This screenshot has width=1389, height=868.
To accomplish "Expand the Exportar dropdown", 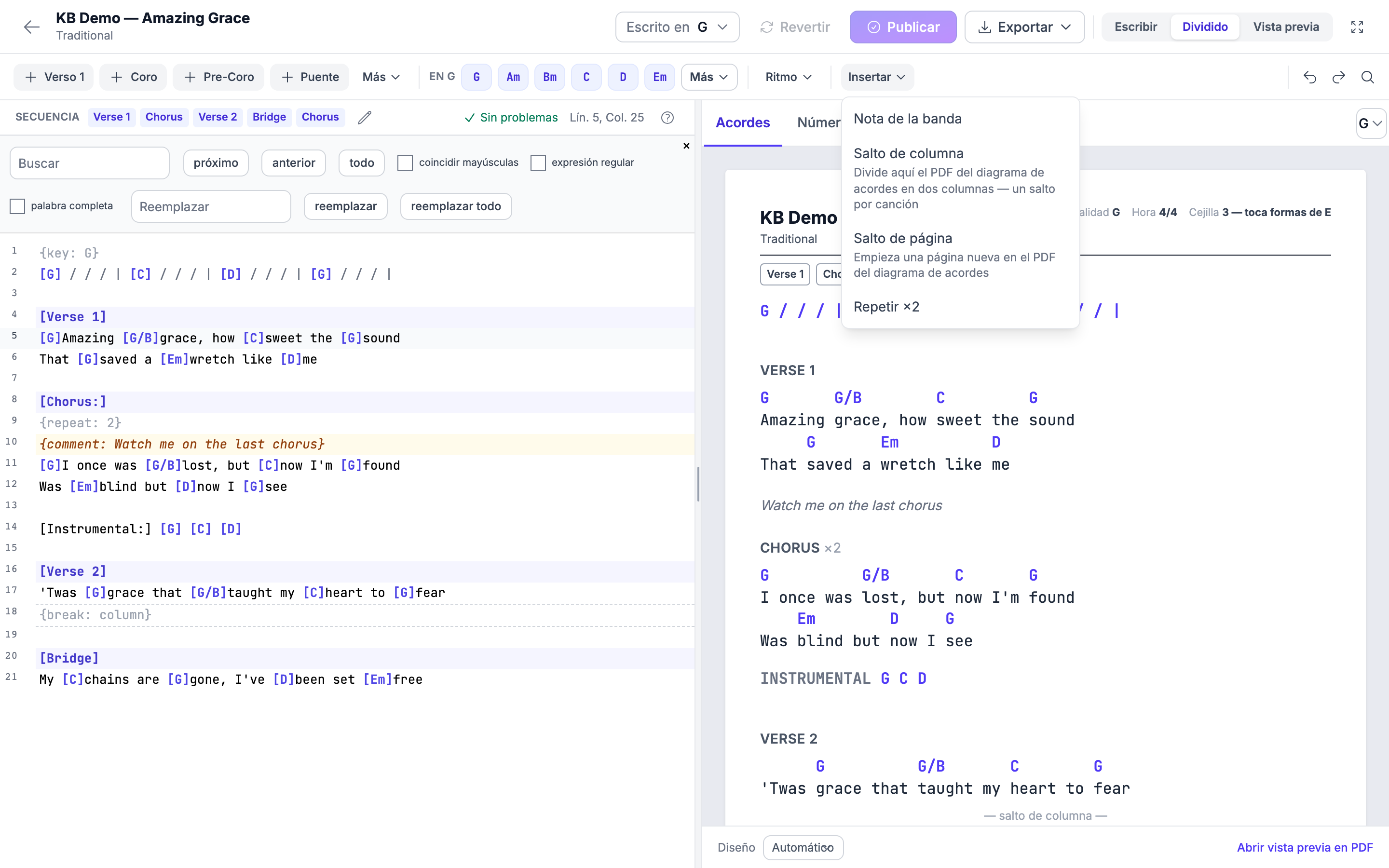I will [x=1024, y=27].
